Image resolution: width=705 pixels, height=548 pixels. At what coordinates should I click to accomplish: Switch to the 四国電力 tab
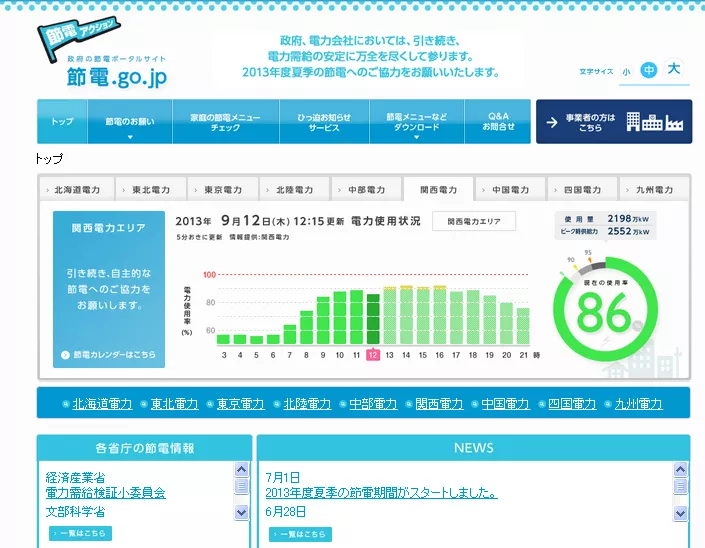583,190
